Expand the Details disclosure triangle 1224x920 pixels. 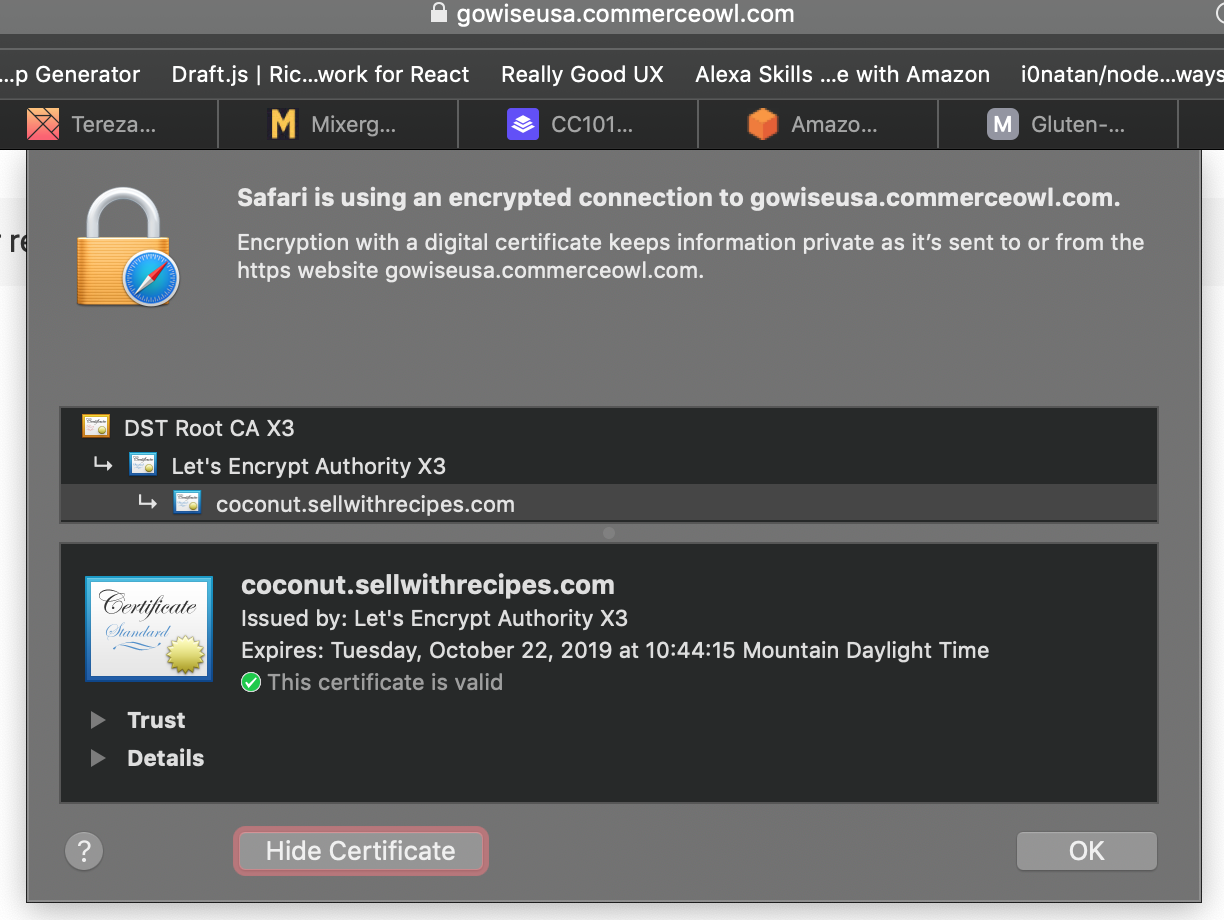pyautogui.click(x=98, y=758)
